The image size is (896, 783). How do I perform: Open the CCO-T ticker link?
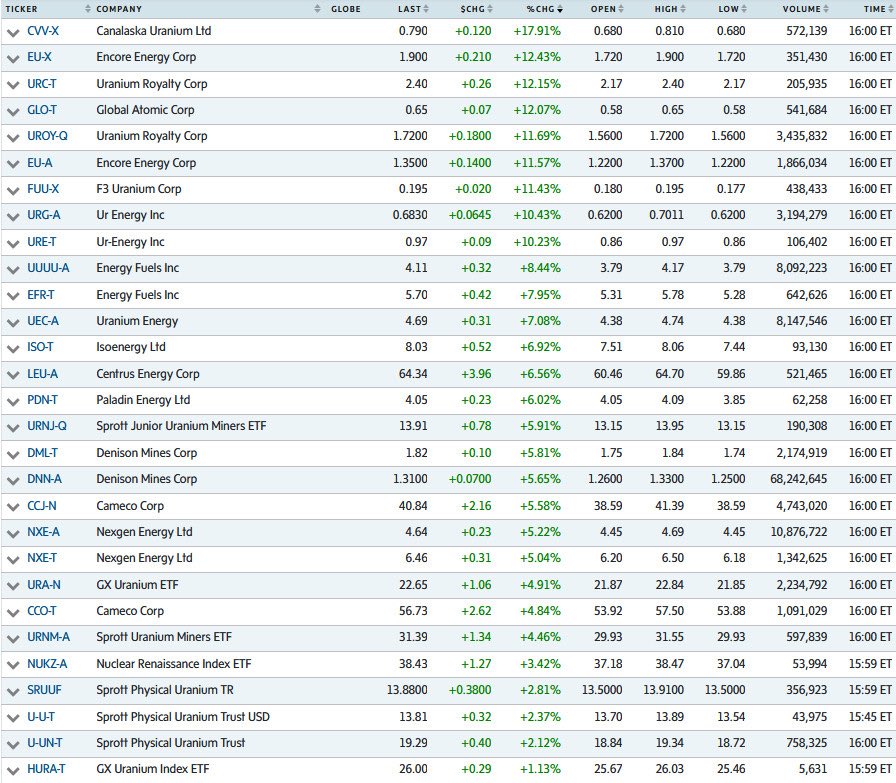tap(42, 611)
